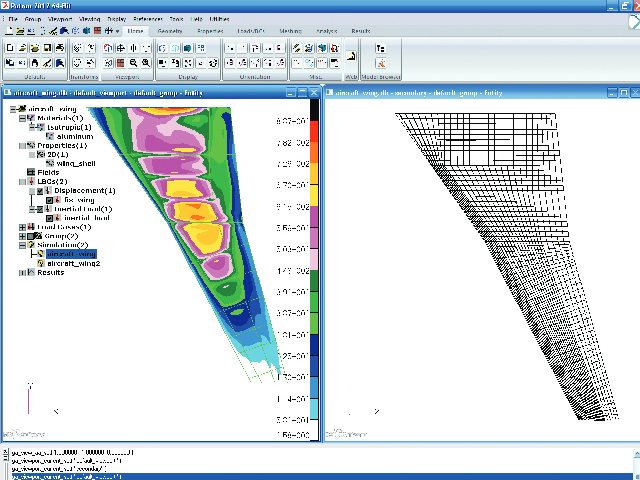Screen dimensions: 640x480
Task: Switch to the Loads/BCs ribbon tab
Action: coord(251,31)
